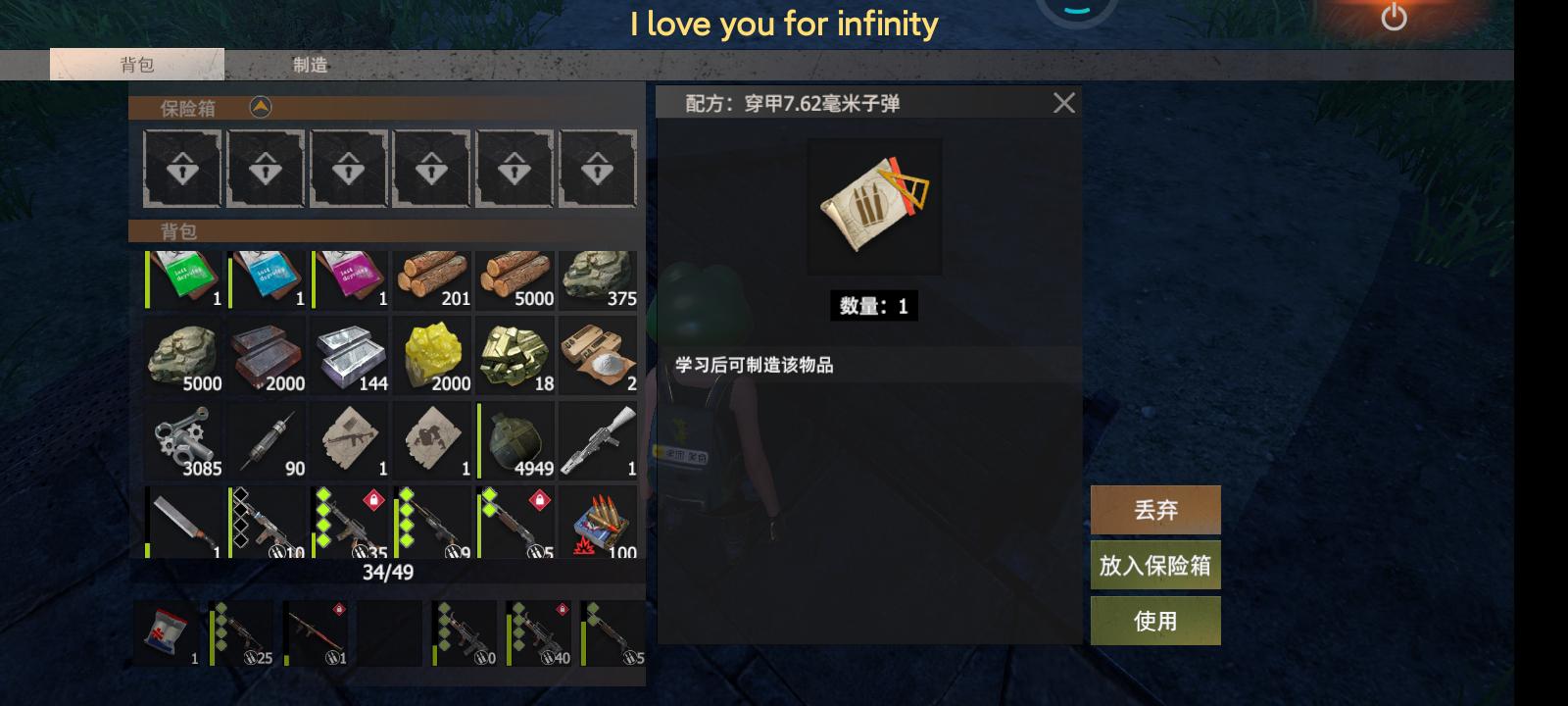Select the 5000 wood logs stack

coord(514,280)
